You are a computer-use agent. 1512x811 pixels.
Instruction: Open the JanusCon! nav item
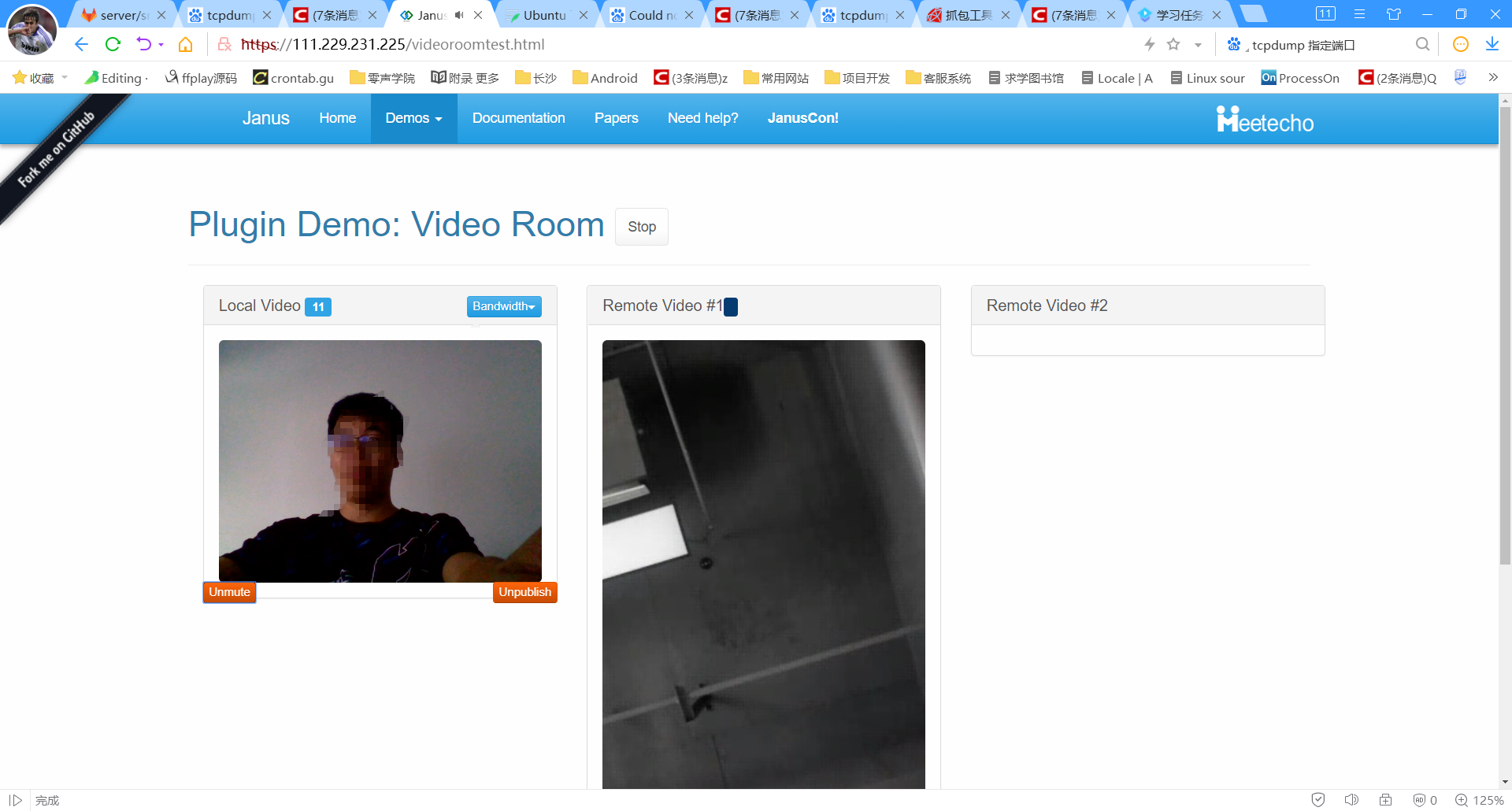pyautogui.click(x=803, y=118)
